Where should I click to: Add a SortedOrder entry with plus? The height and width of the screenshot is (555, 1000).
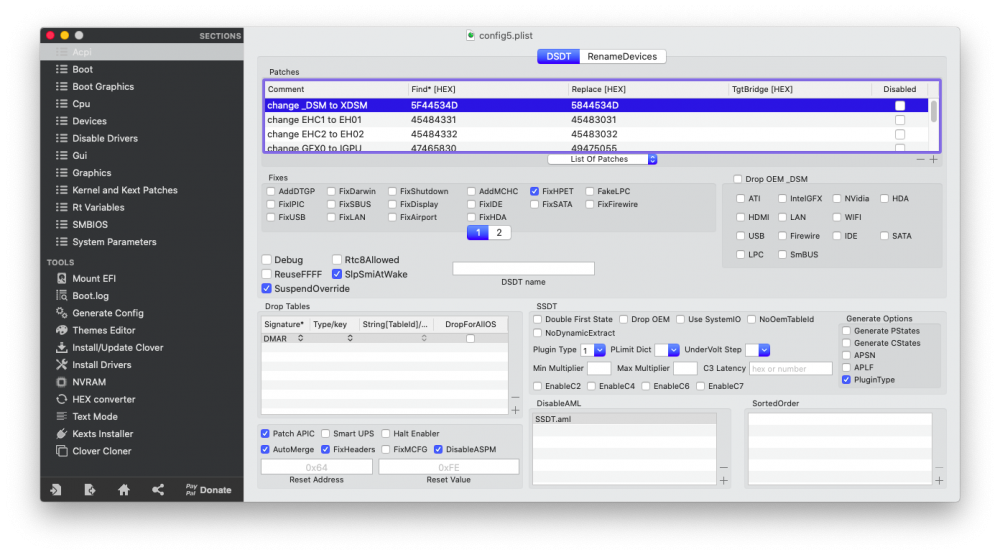939,480
